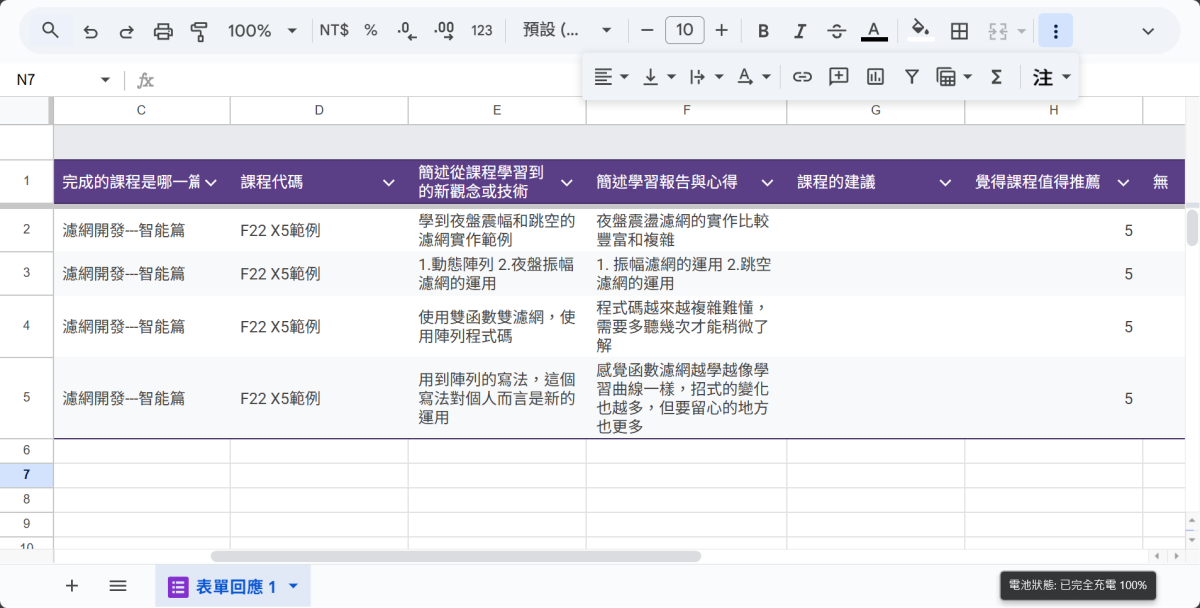Open filter for 覺得課程值得推薦 column

(x=1123, y=183)
